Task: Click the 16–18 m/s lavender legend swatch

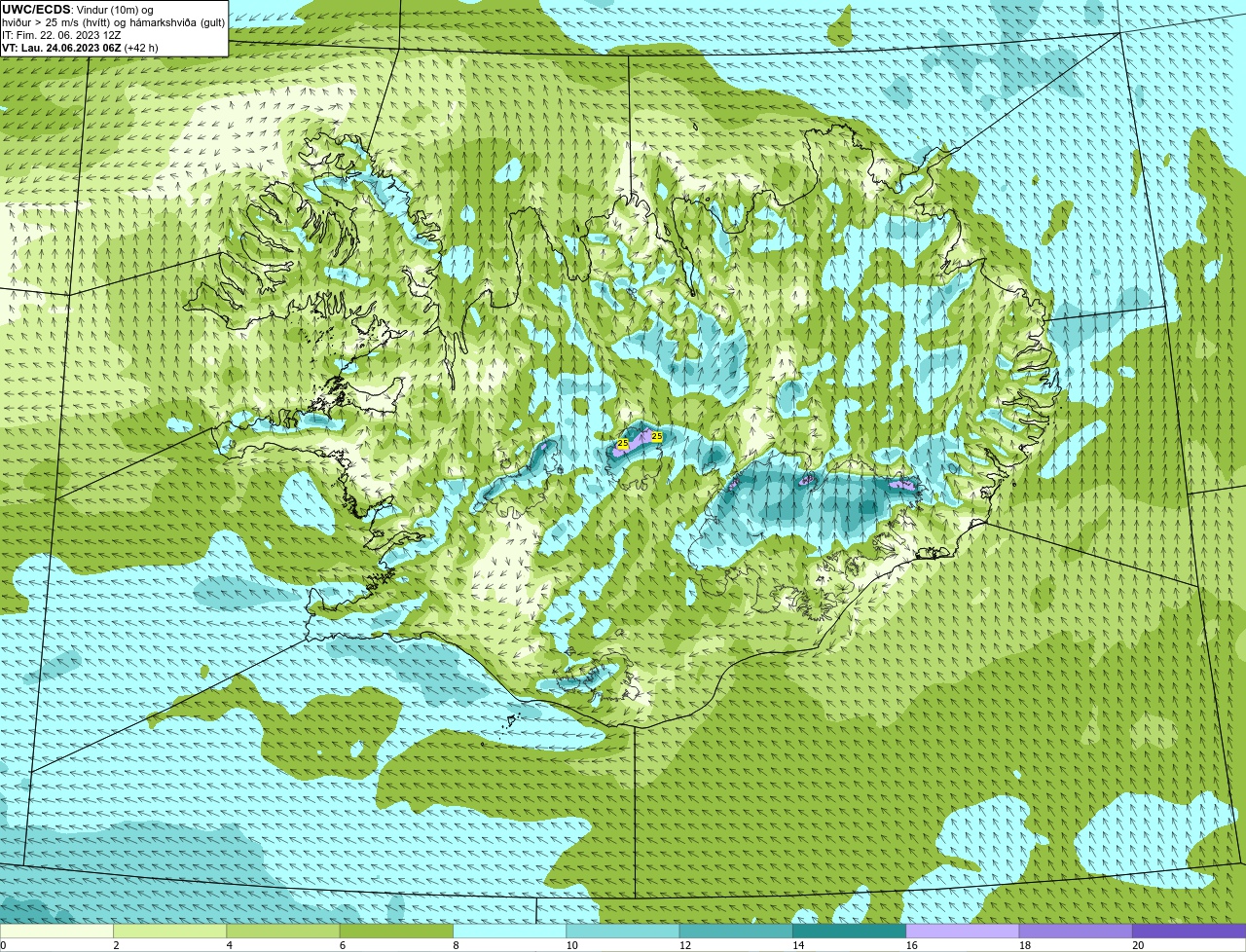Action: point(963,931)
